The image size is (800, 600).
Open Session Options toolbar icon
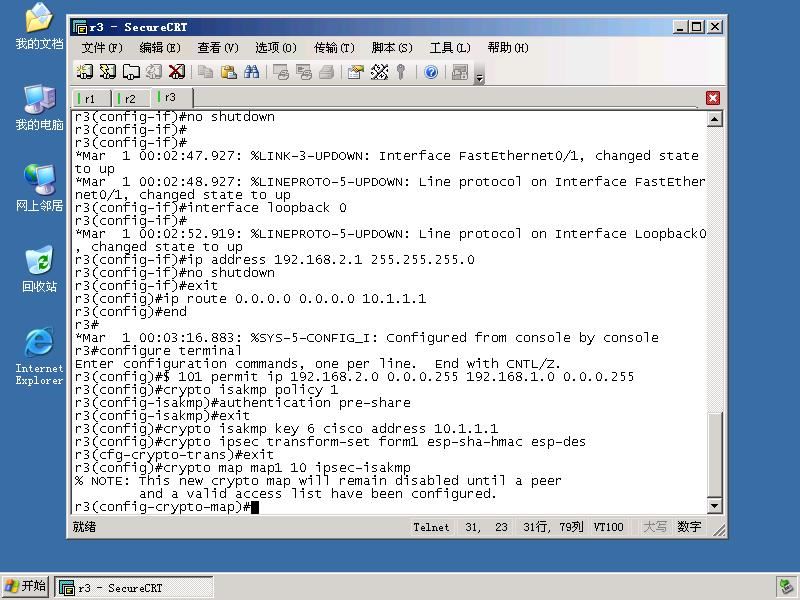[x=356, y=72]
